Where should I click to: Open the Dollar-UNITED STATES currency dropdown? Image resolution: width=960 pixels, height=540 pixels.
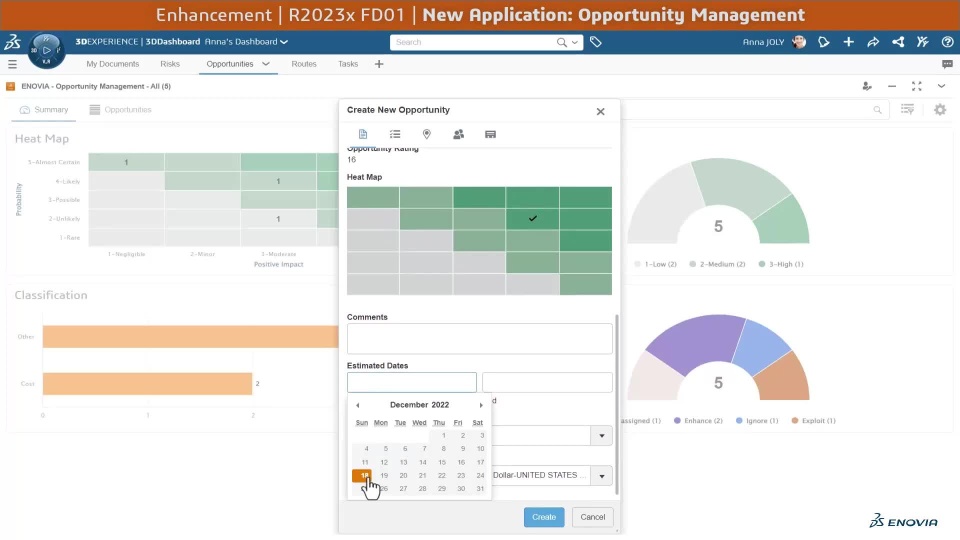(x=601, y=476)
